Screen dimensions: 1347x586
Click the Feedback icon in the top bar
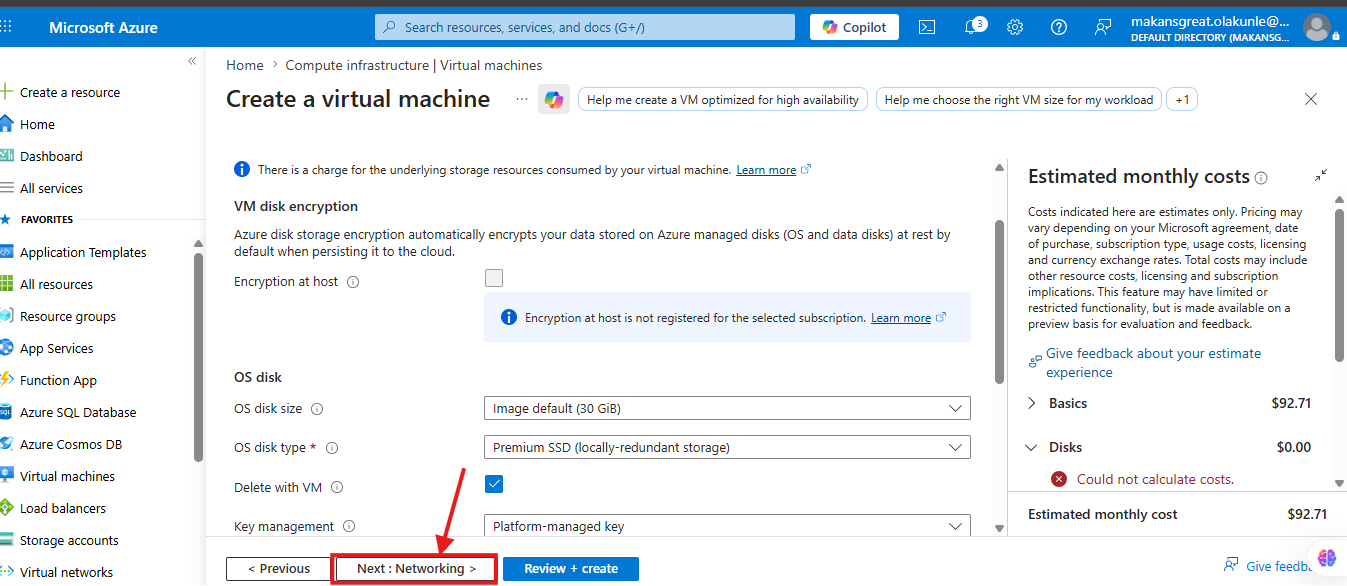pyautogui.click(x=1103, y=27)
